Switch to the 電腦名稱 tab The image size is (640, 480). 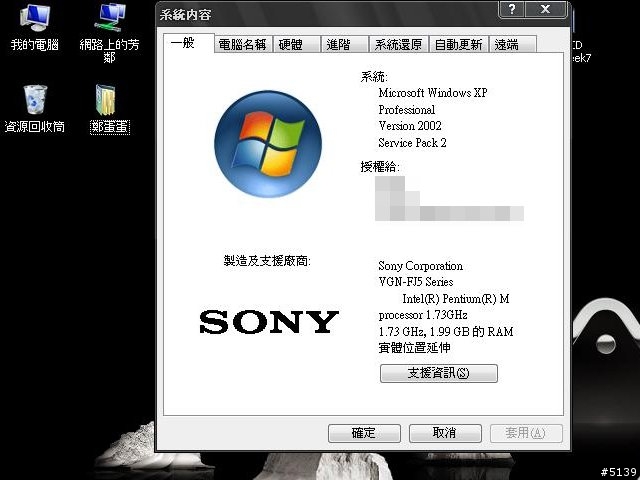[x=242, y=44]
